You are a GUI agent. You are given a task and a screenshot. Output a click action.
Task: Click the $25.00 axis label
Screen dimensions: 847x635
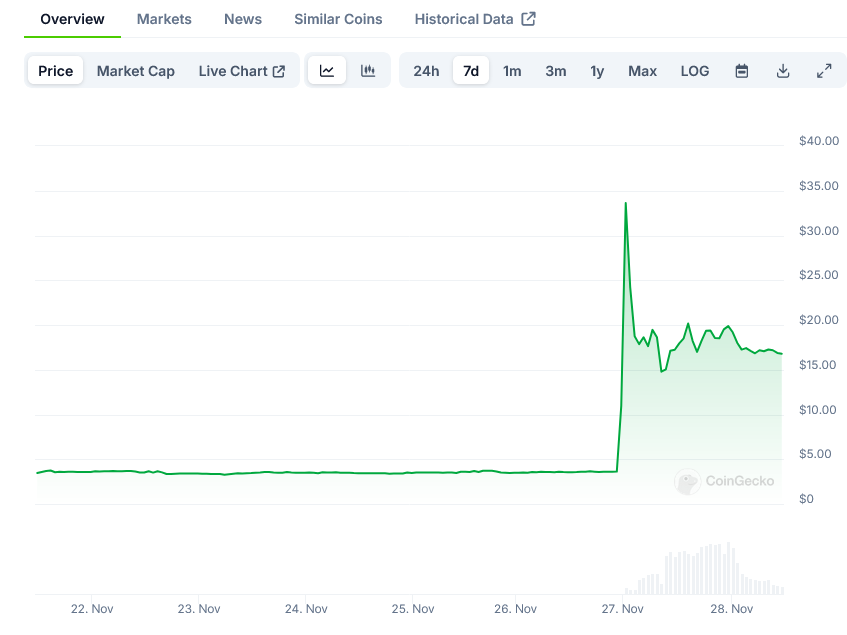819,275
